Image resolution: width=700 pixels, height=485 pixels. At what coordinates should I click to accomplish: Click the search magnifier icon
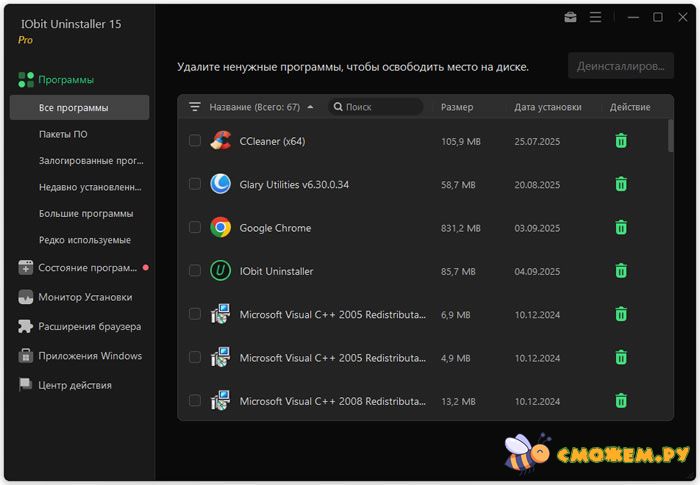point(338,107)
